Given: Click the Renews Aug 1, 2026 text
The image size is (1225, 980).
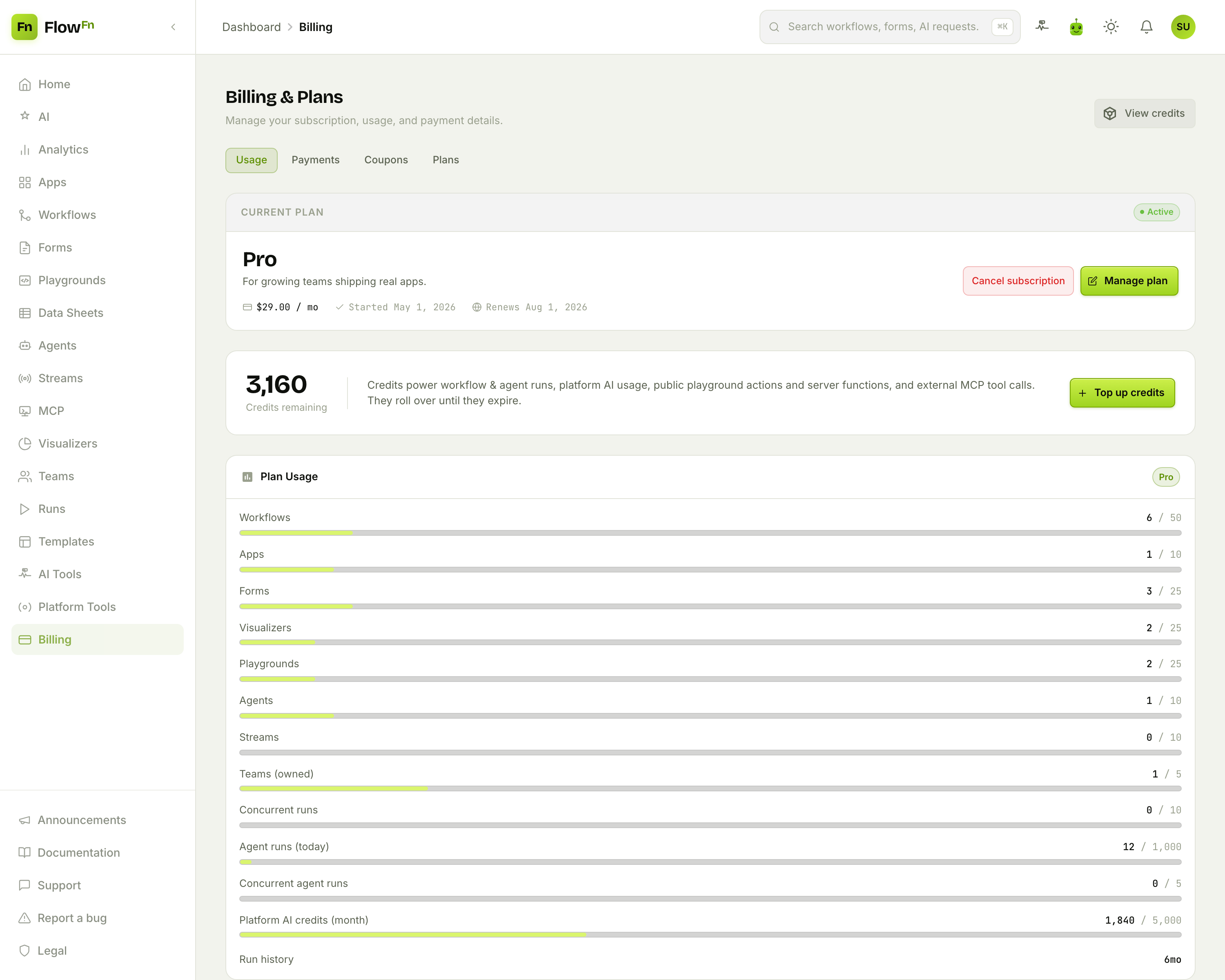Looking at the screenshot, I should [x=537, y=307].
